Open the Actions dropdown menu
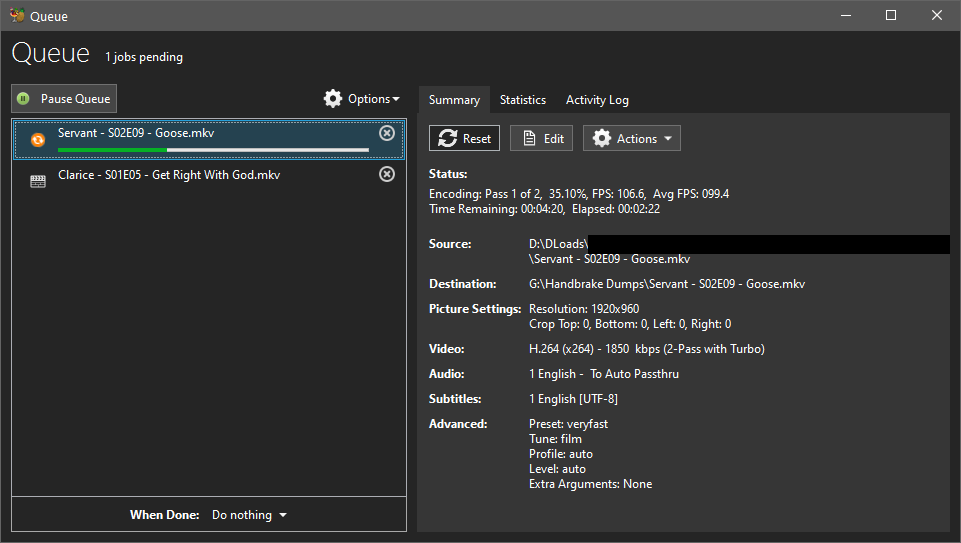The image size is (961, 543). (632, 139)
